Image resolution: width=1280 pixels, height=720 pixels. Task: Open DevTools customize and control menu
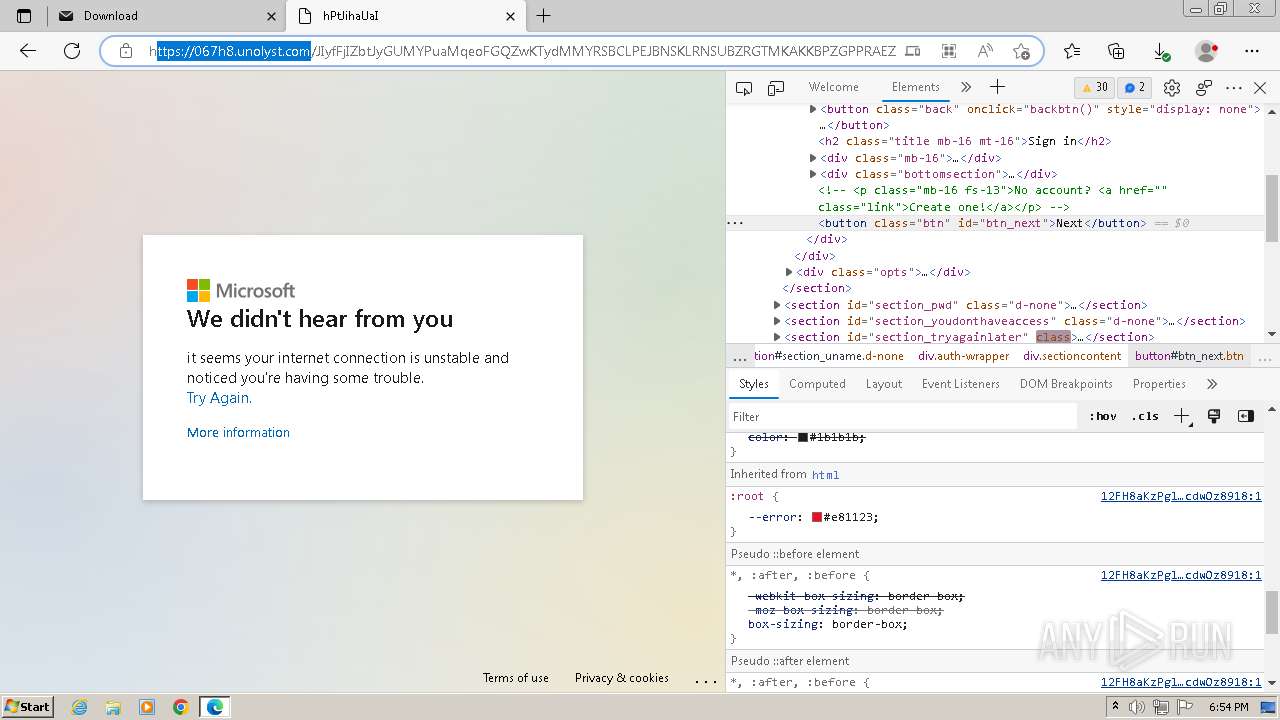(1234, 88)
